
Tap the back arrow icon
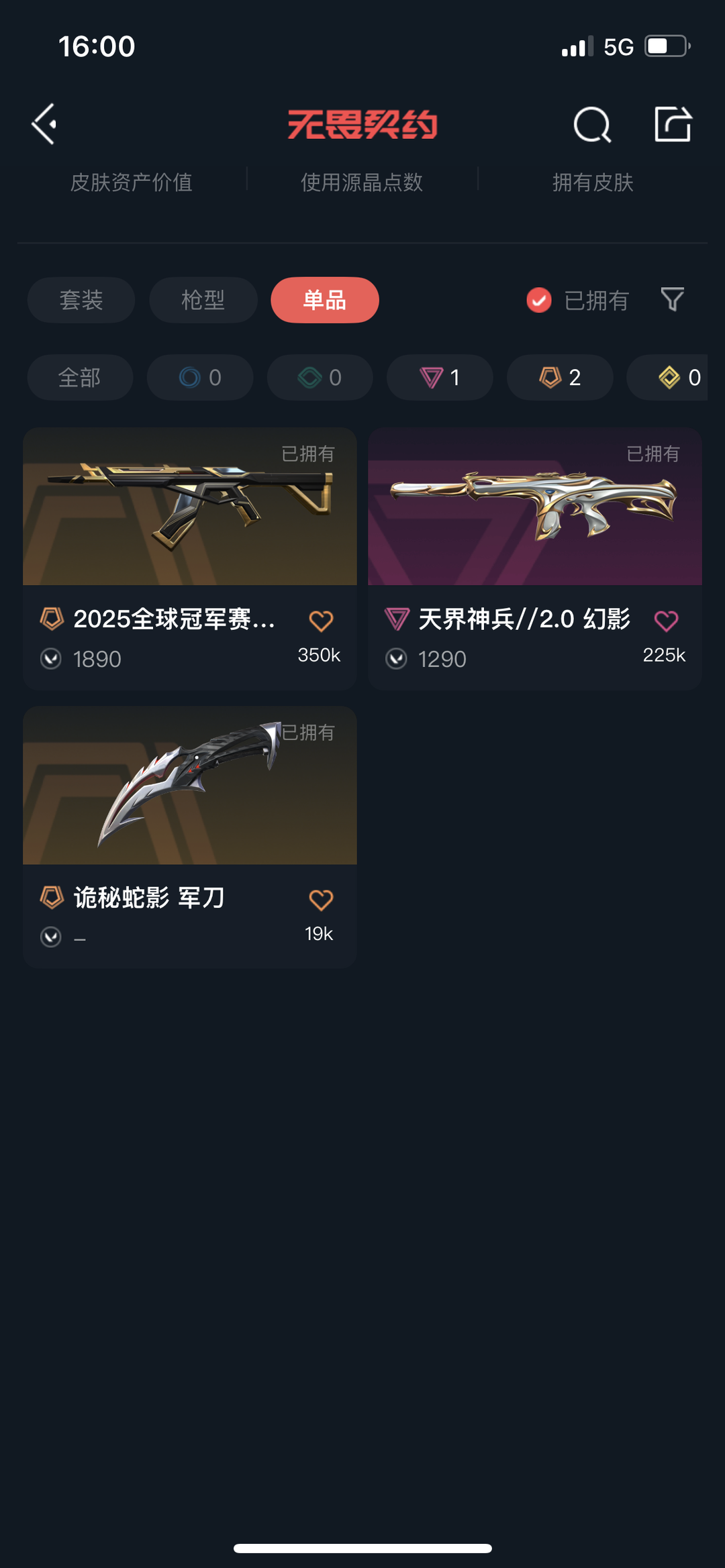tap(44, 124)
